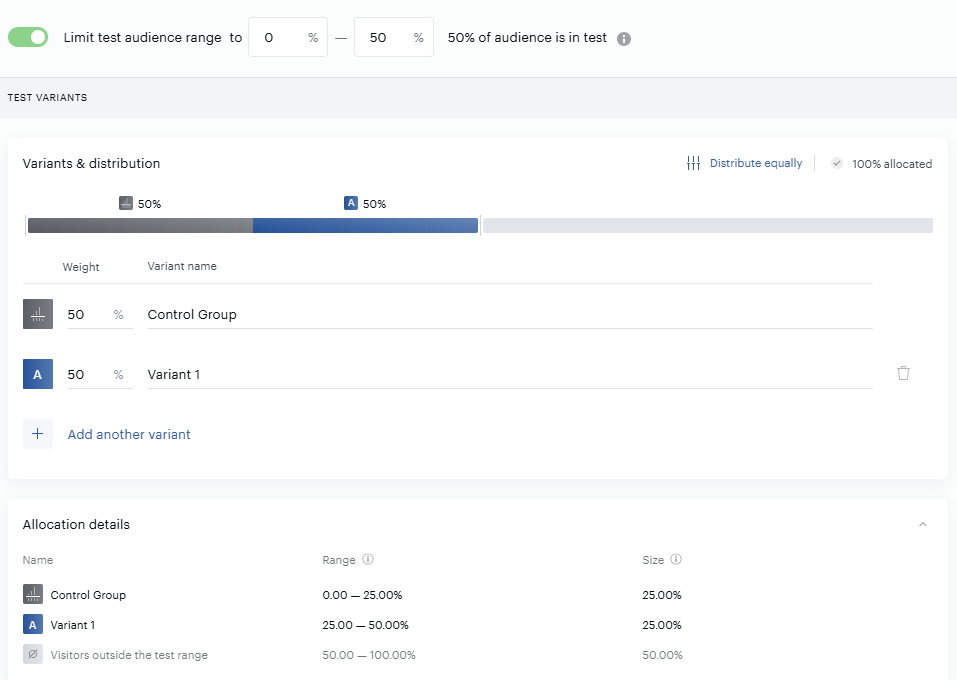Click the Distribute equally sliders icon
Viewport: 957px width, 680px height.
(693, 163)
